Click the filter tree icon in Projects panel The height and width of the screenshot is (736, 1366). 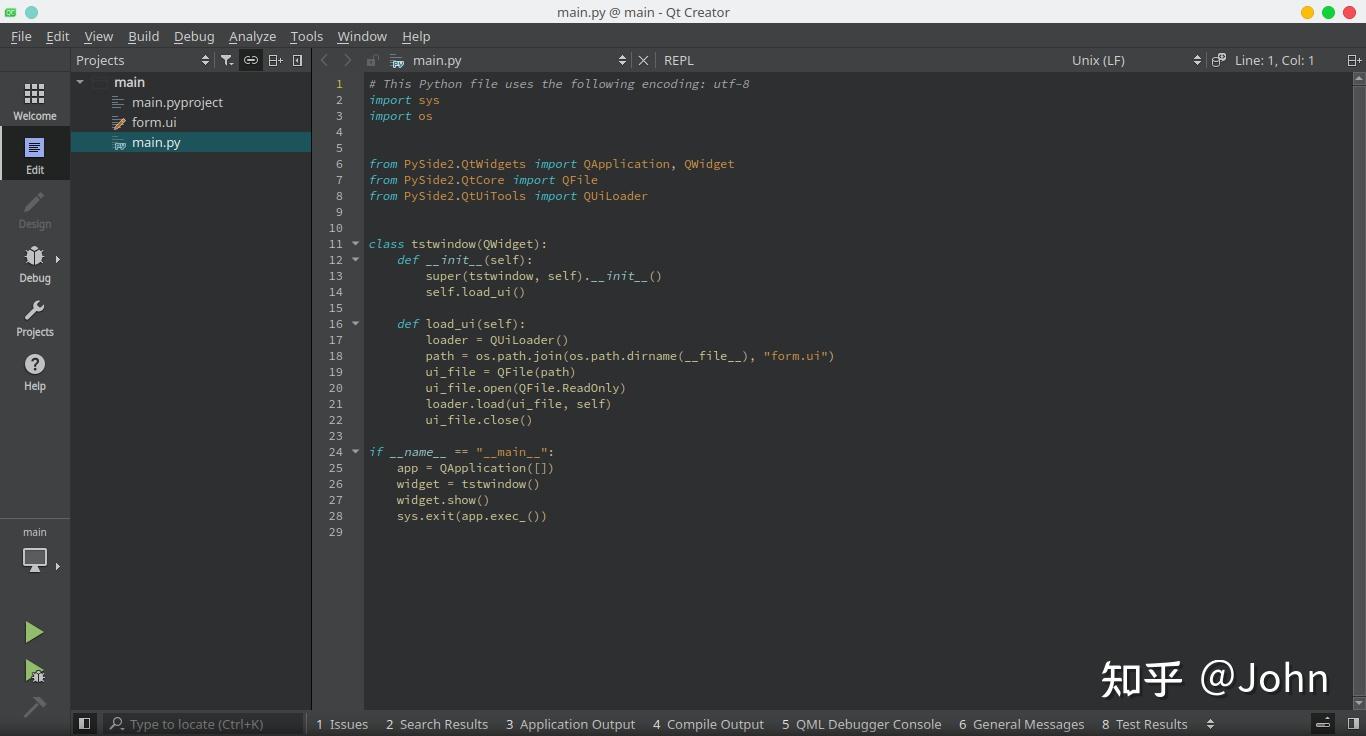coord(227,60)
